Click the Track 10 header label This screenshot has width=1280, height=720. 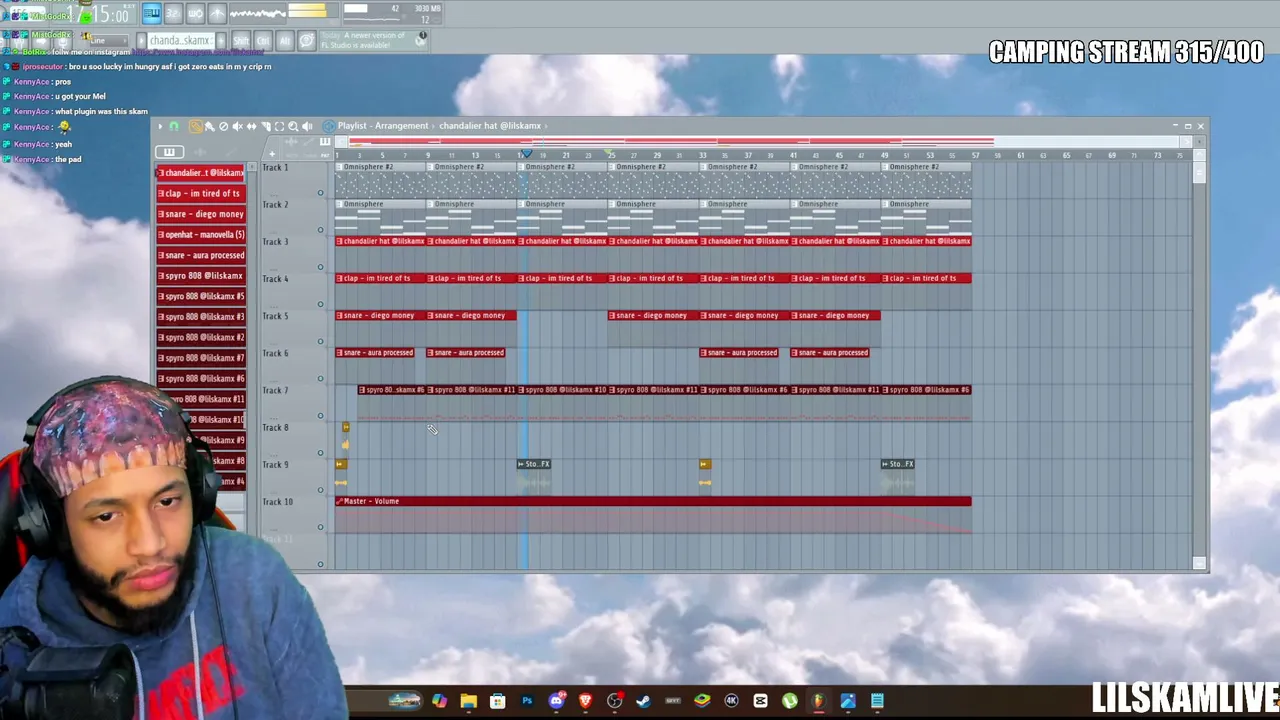tap(278, 502)
